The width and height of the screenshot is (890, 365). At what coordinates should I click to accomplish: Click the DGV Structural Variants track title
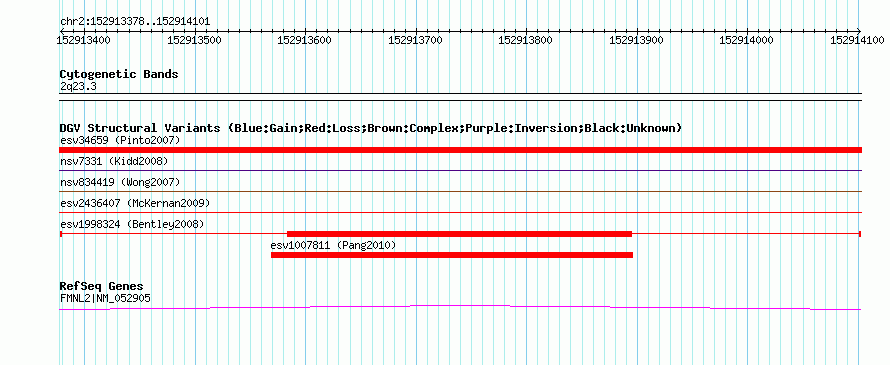371,128
